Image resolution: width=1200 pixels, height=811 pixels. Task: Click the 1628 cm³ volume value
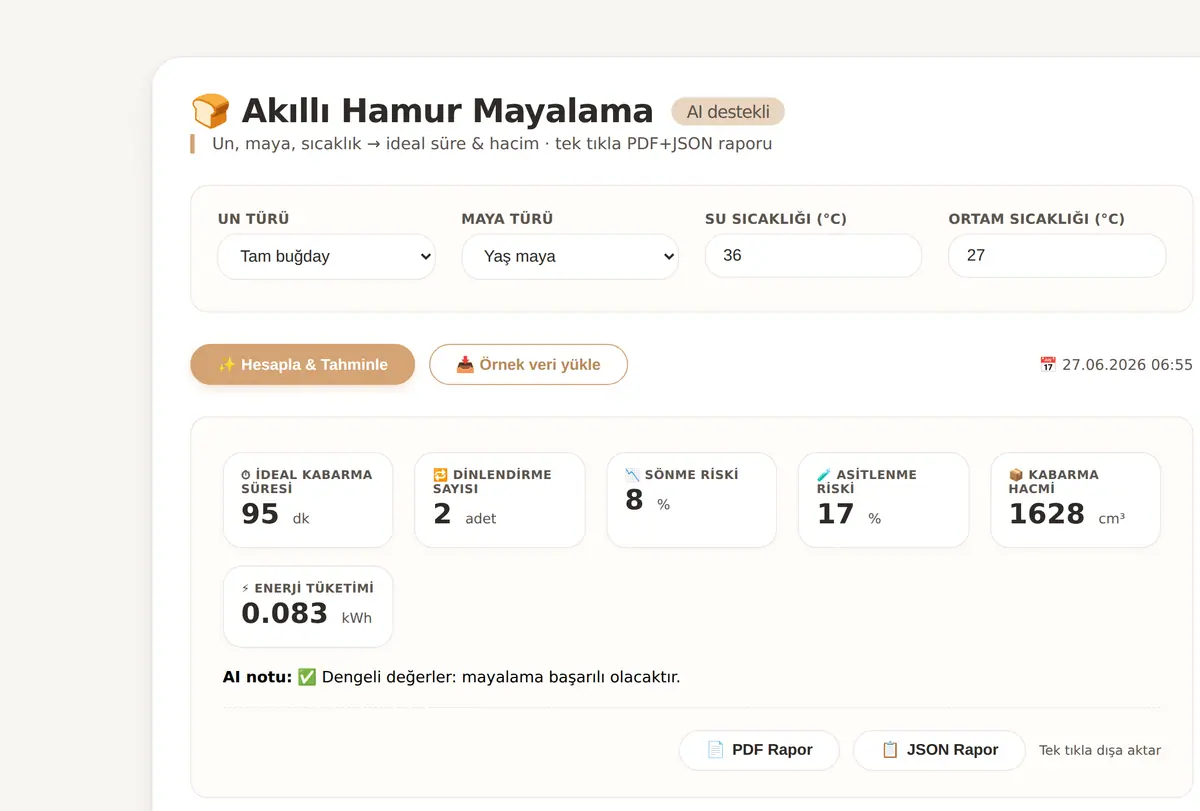(x=1067, y=514)
